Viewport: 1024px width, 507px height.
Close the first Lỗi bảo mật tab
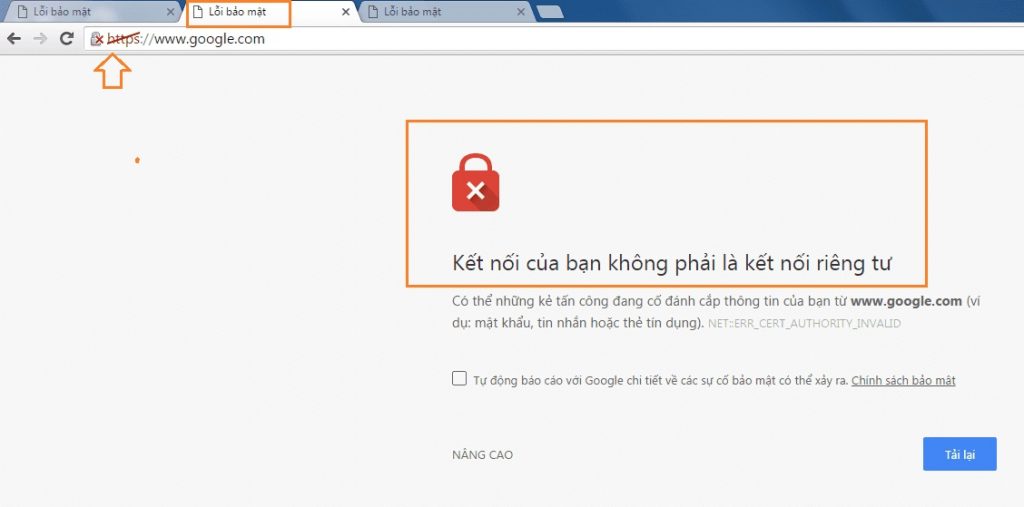[x=170, y=12]
